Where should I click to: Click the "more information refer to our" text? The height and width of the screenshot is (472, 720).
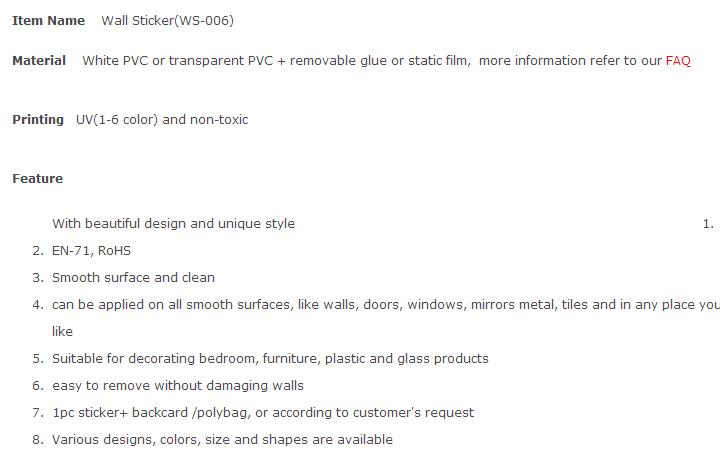point(570,61)
